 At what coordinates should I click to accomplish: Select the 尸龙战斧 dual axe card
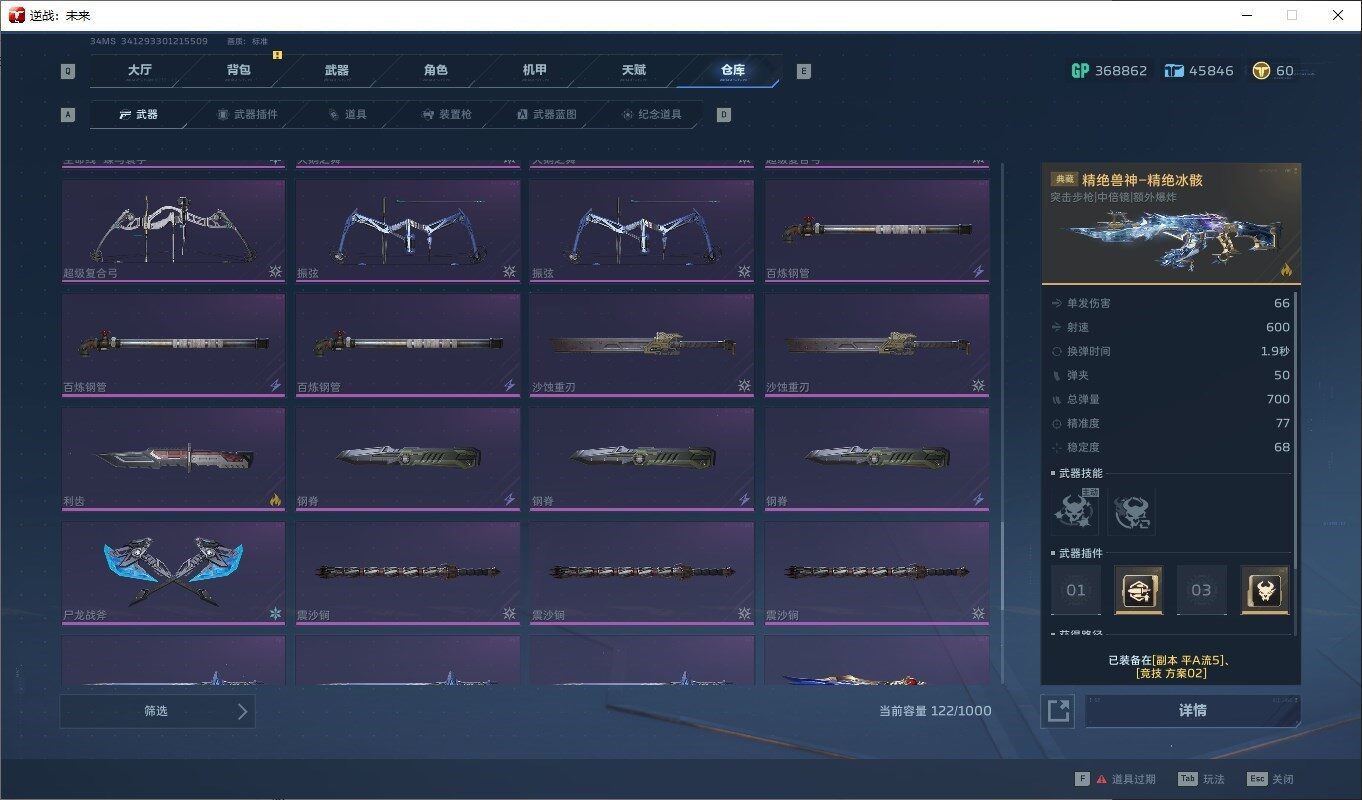coord(173,573)
